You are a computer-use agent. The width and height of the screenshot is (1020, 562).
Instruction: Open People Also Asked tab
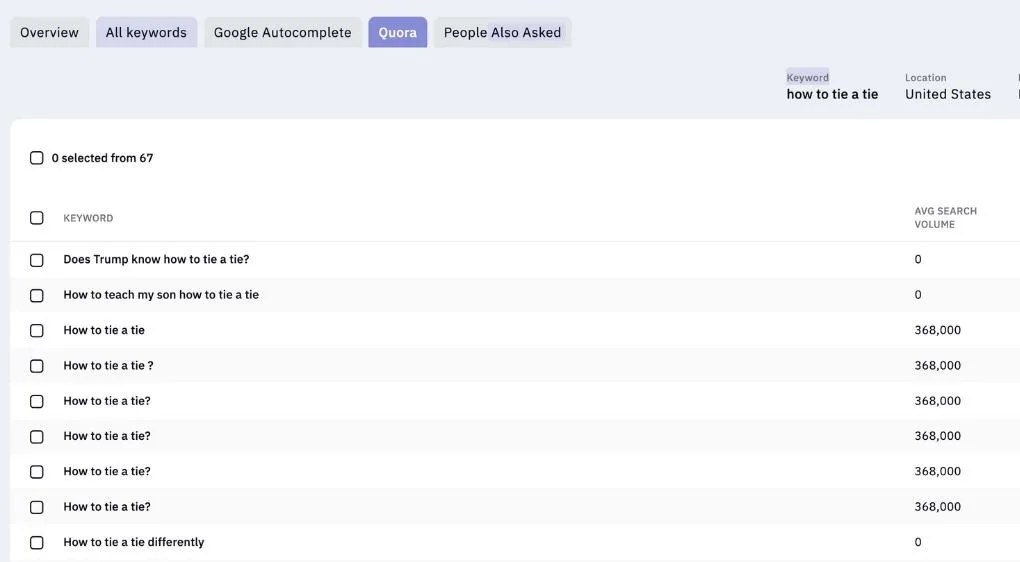point(502,33)
